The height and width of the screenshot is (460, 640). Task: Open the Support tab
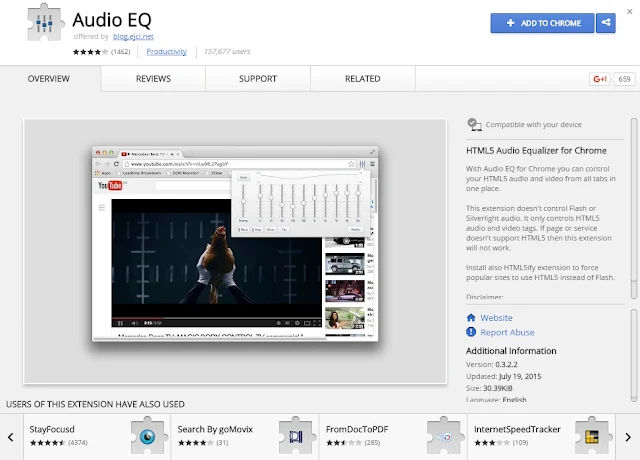(x=258, y=79)
